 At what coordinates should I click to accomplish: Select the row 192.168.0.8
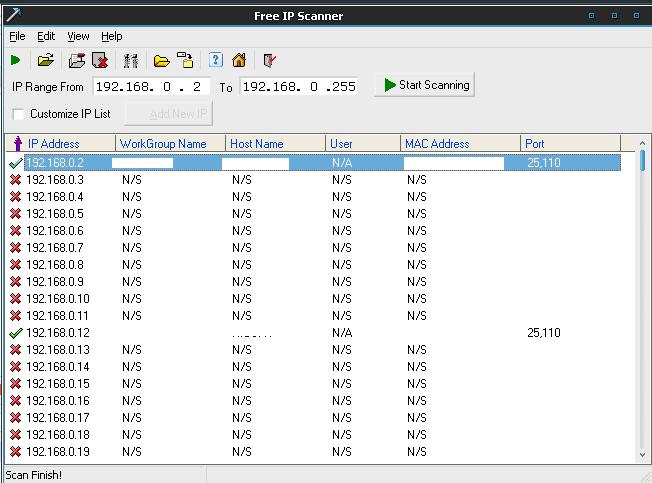[314, 265]
